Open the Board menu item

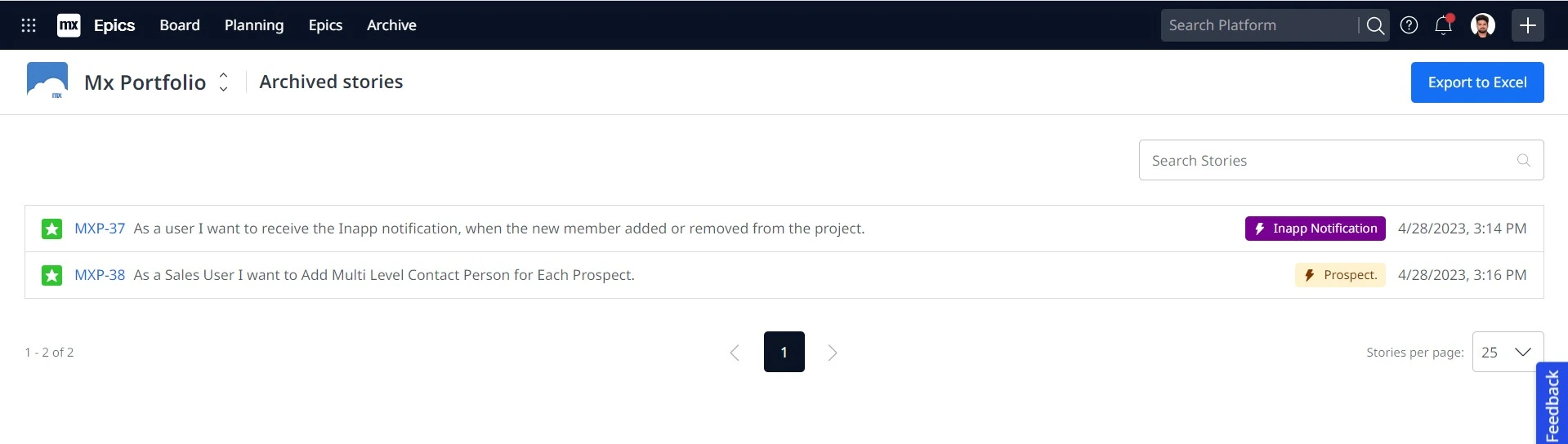[x=180, y=25]
